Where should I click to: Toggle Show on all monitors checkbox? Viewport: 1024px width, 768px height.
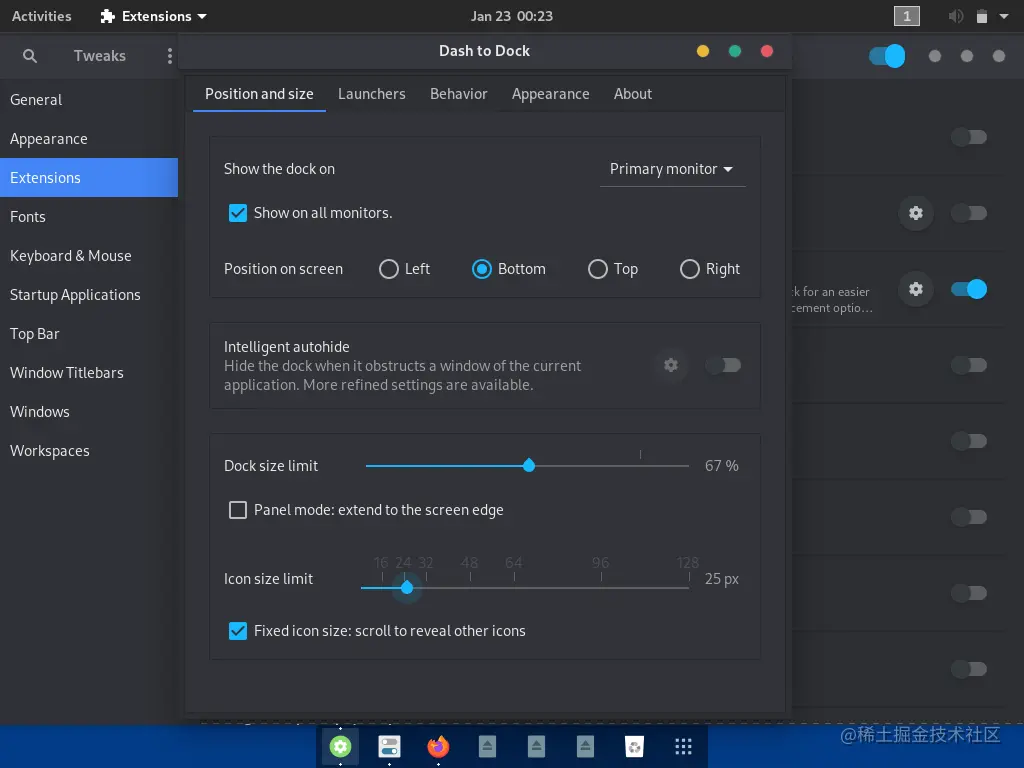point(238,213)
